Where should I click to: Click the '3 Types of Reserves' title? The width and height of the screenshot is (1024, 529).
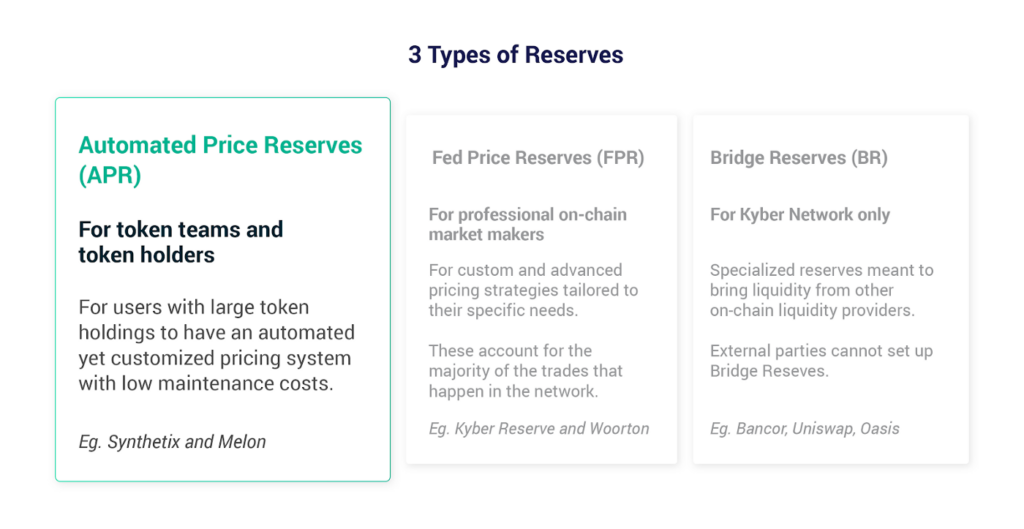tap(516, 54)
